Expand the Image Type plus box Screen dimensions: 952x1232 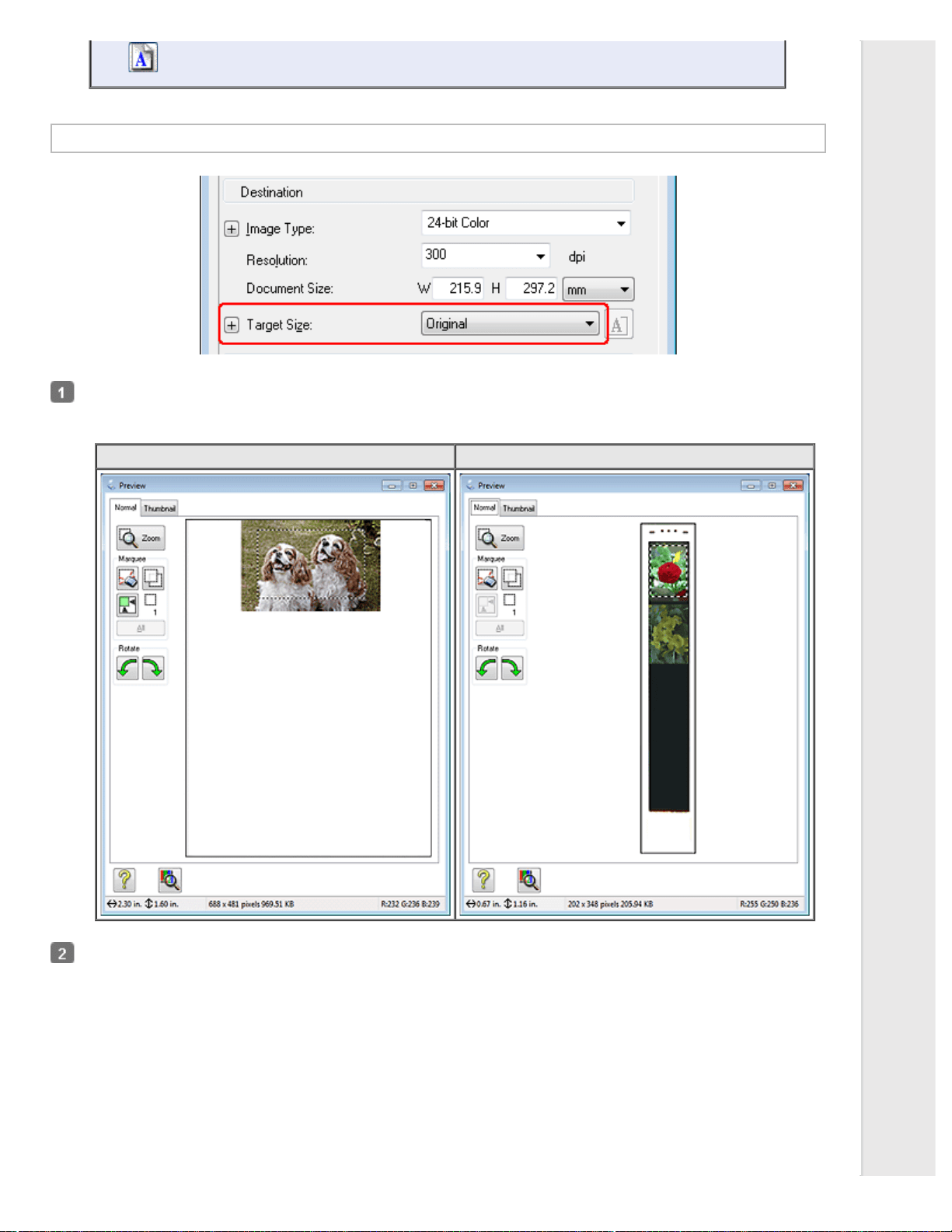click(232, 229)
